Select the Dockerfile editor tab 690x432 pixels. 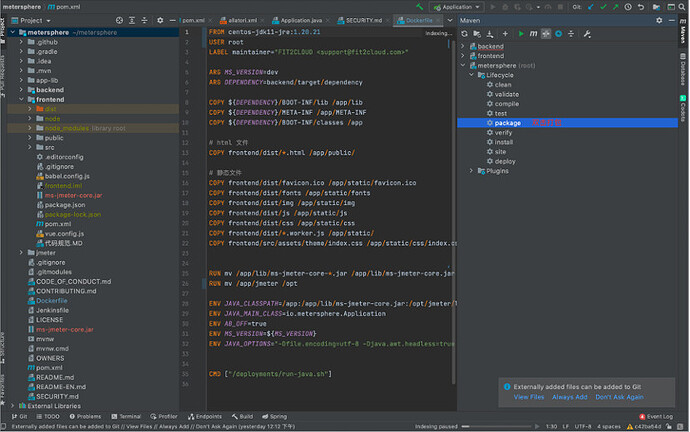pyautogui.click(x=418, y=20)
